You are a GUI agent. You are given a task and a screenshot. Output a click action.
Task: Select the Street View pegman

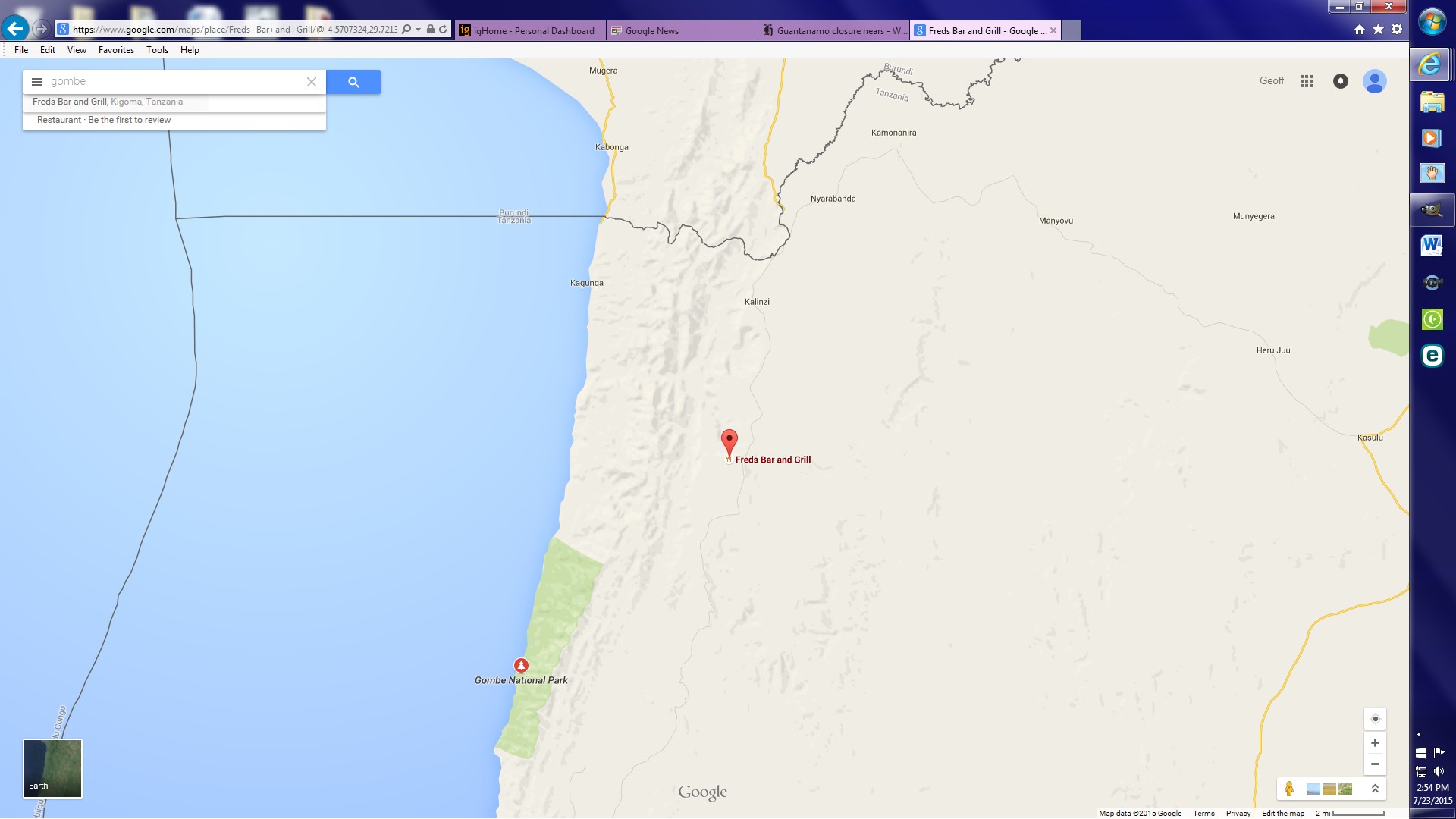pos(1289,789)
